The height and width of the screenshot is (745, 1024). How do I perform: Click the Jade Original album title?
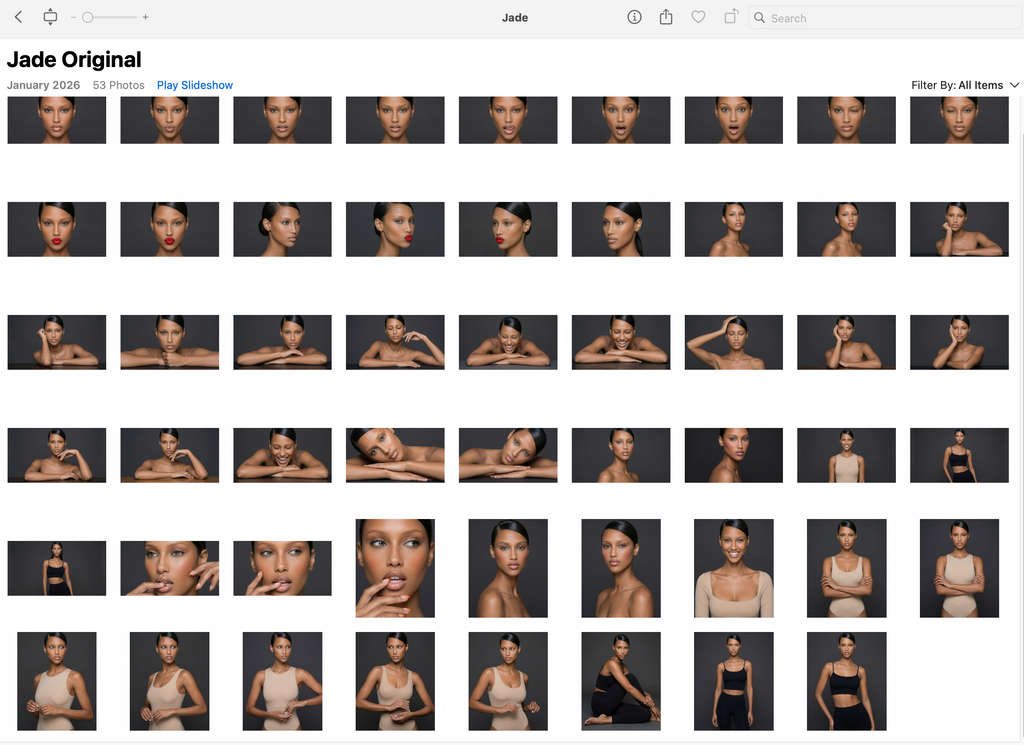(x=74, y=60)
